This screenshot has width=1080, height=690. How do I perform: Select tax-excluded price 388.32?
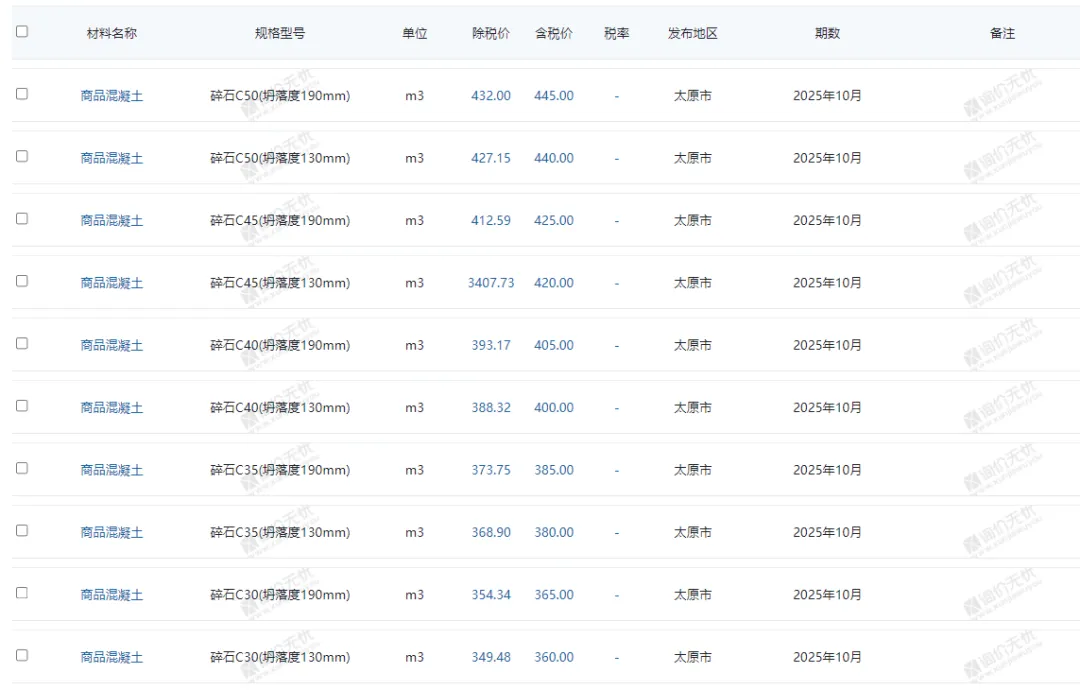[x=491, y=408]
